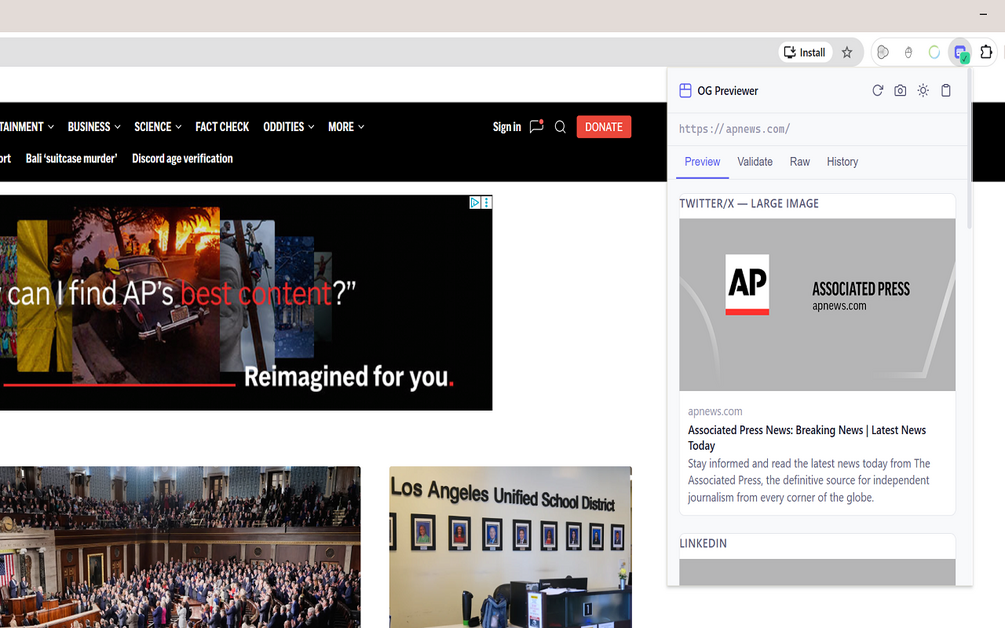Open the History tab

842,162
